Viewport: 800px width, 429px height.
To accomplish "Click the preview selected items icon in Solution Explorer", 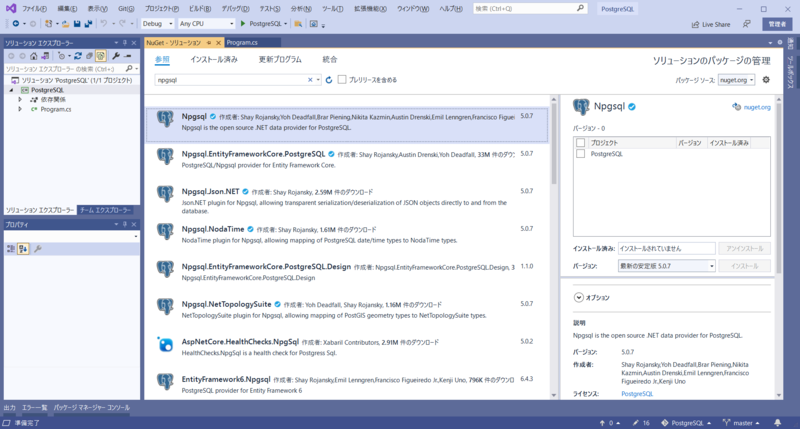I will 128,56.
